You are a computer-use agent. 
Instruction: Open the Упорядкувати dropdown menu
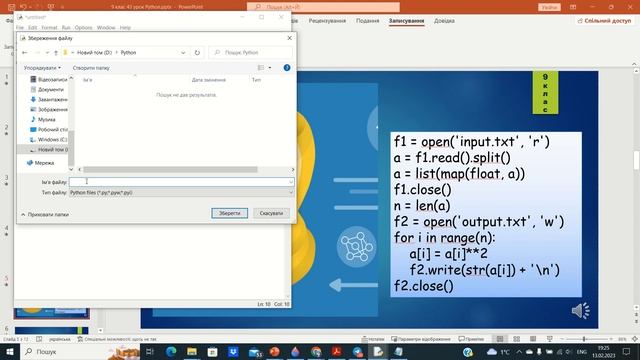[x=42, y=68]
